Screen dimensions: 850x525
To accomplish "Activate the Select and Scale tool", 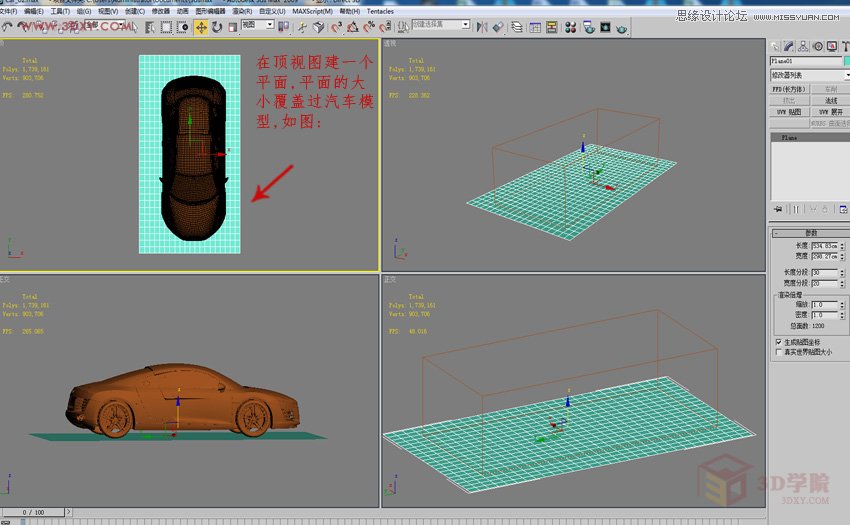I will tap(233, 27).
